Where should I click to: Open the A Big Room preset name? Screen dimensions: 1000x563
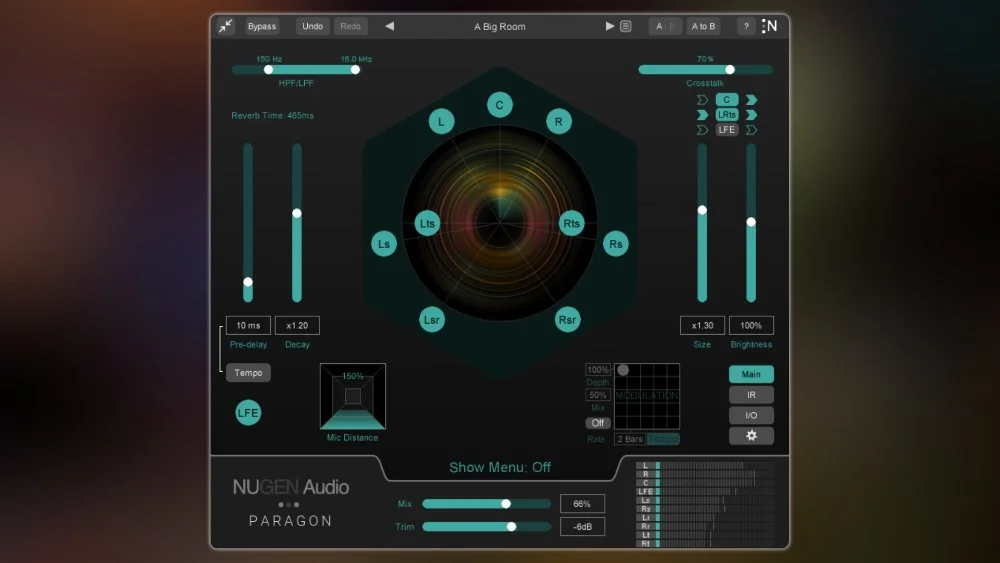click(x=499, y=27)
